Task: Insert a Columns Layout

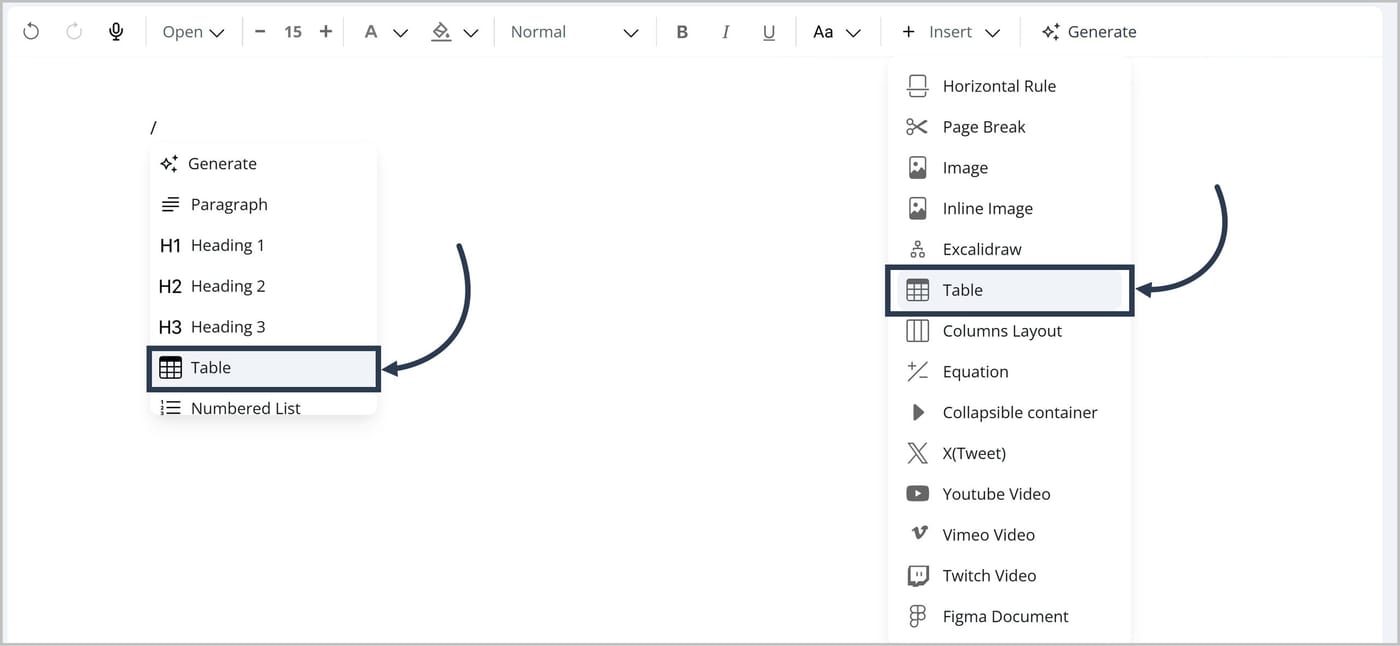Action: 1009,331
